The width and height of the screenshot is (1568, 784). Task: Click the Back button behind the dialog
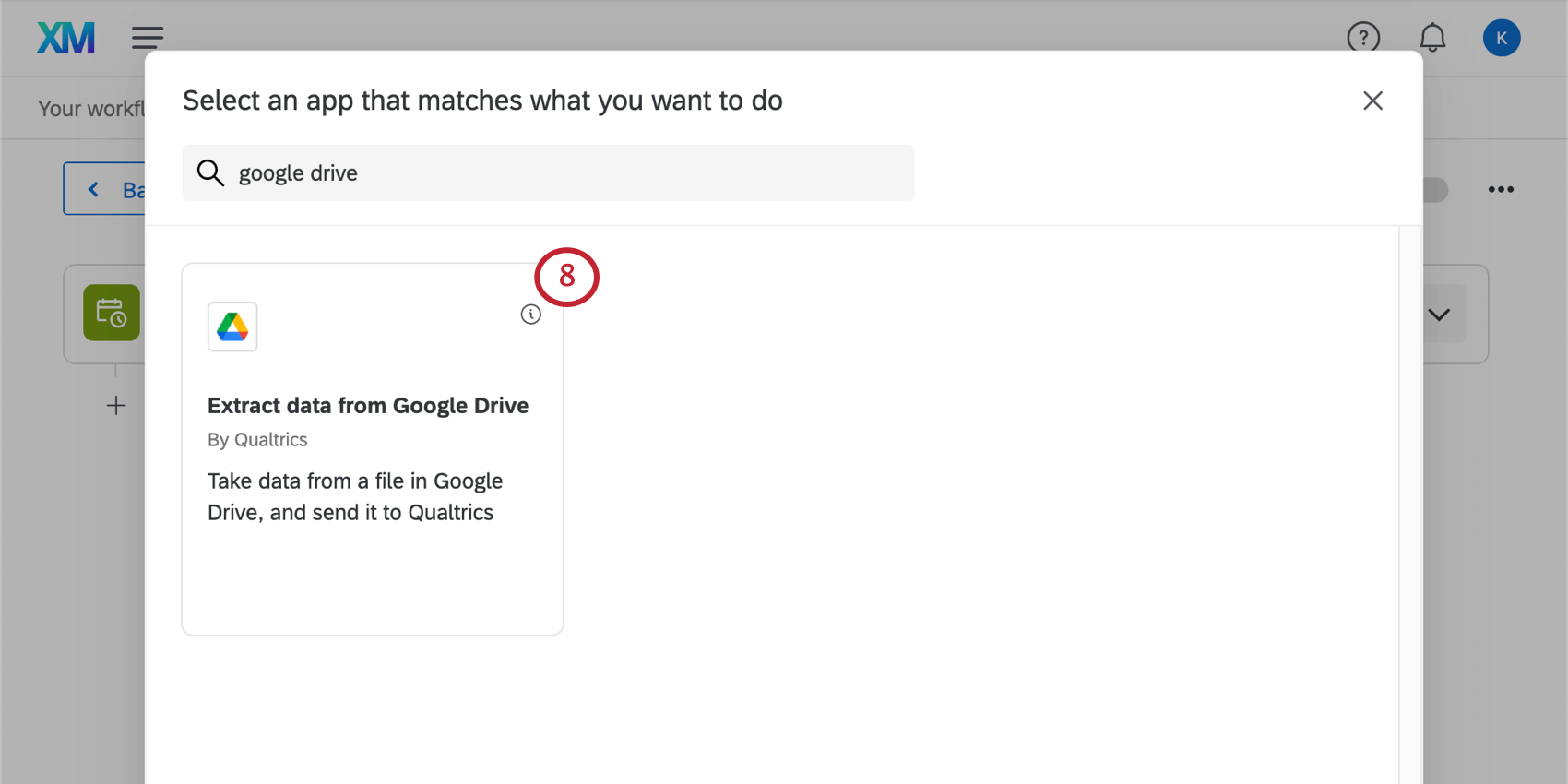coord(104,189)
